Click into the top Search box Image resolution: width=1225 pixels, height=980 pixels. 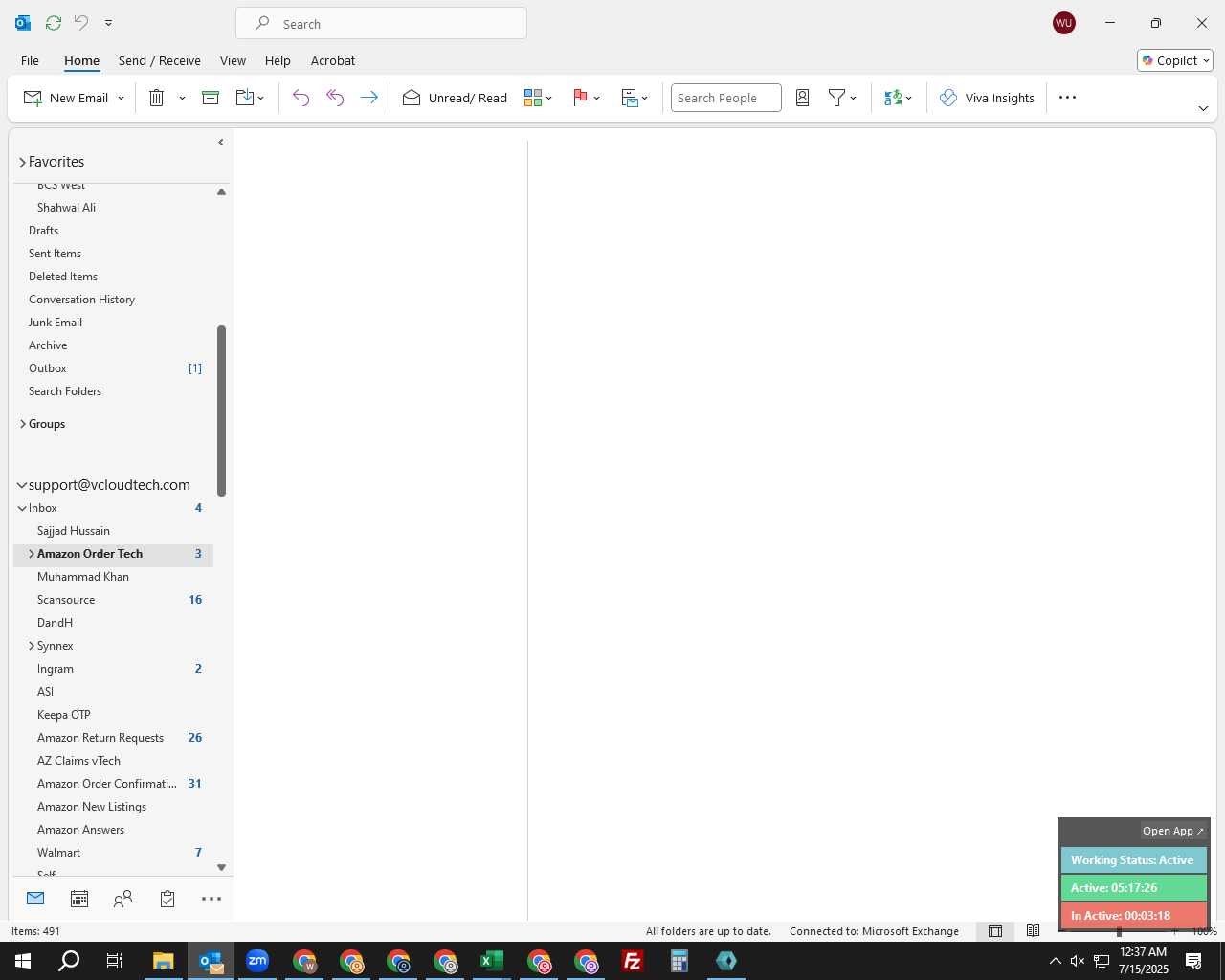pyautogui.click(x=381, y=24)
